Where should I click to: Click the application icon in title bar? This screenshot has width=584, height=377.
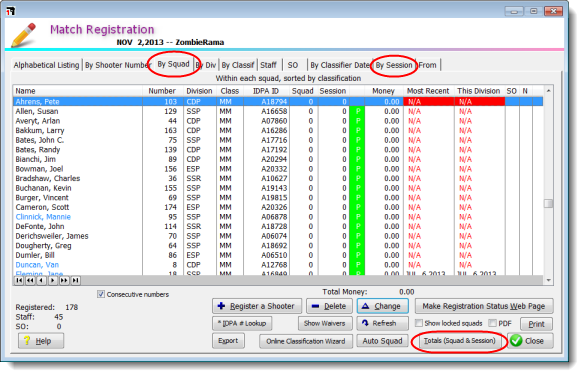click(x=11, y=11)
